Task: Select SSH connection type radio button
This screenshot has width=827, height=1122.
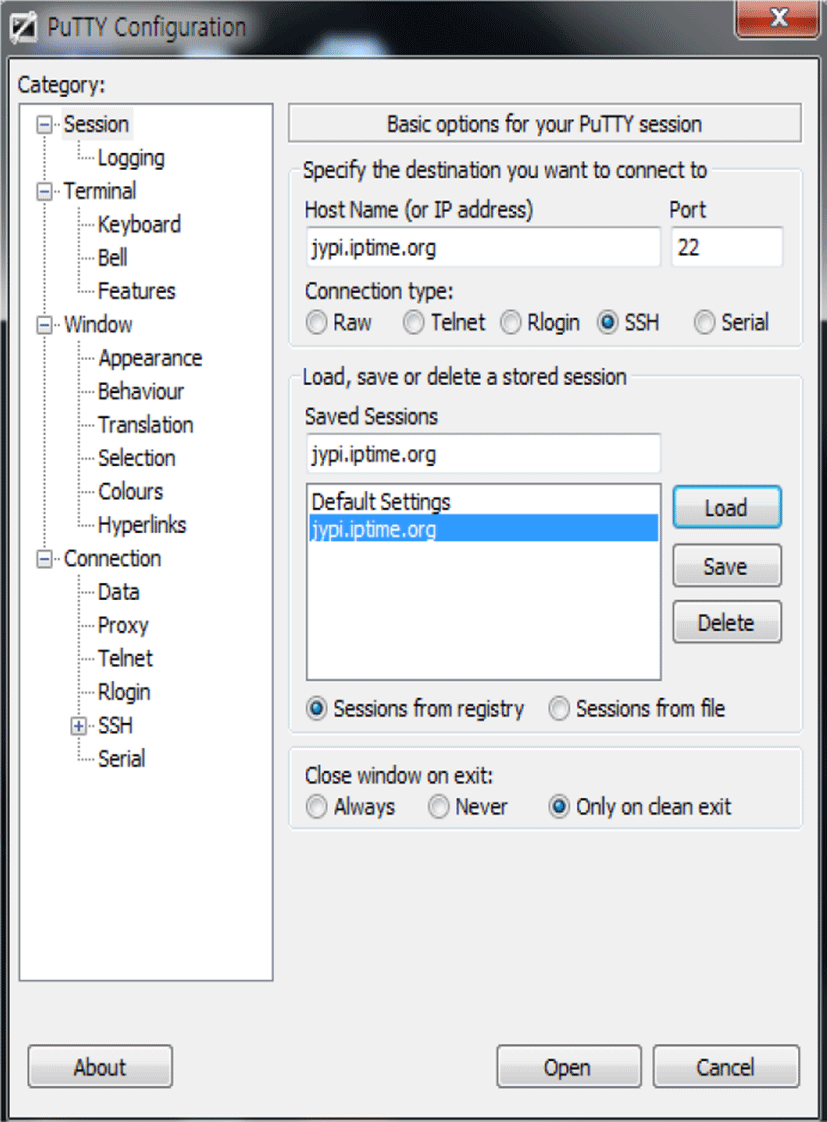Action: point(608,323)
